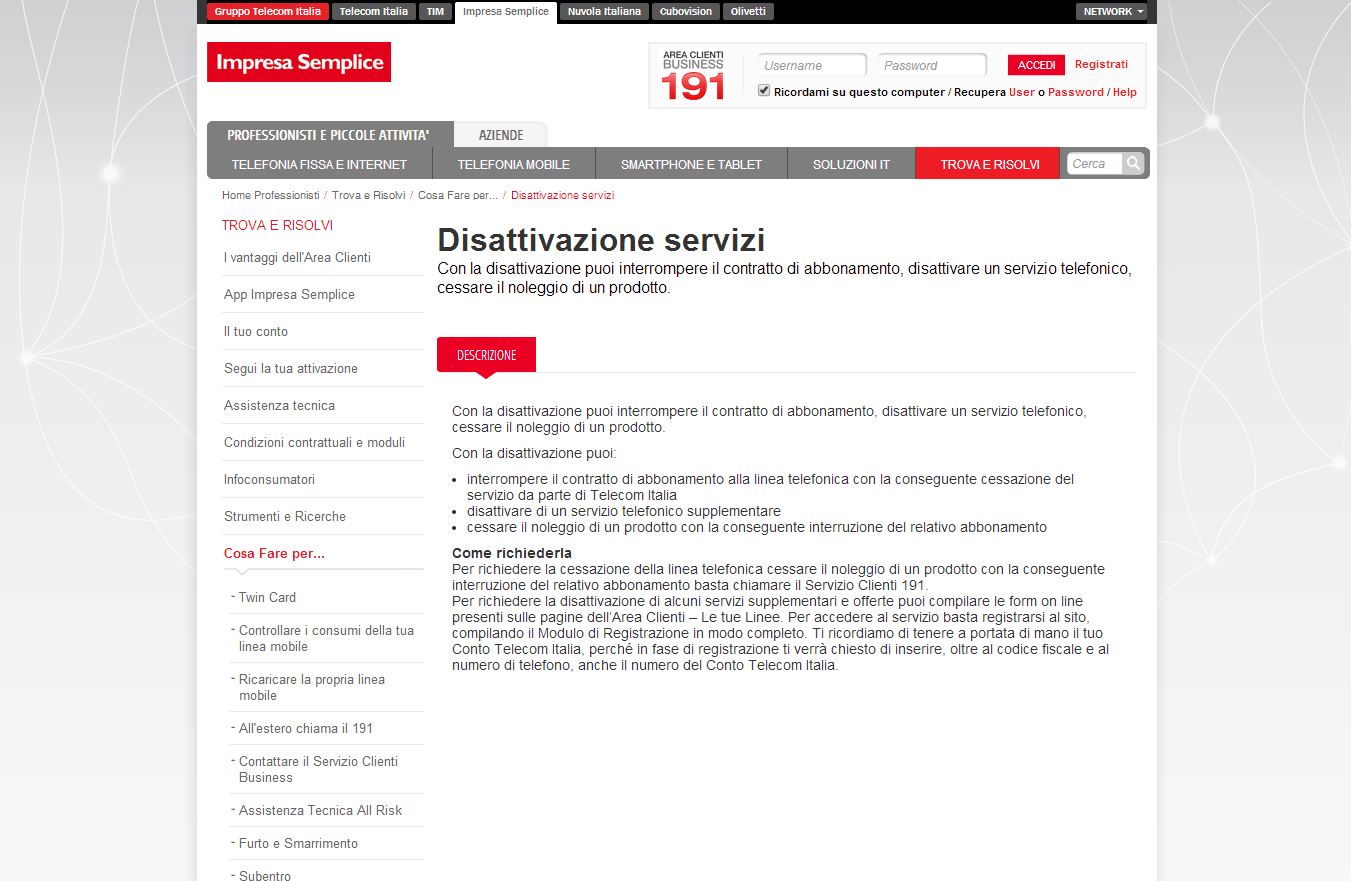This screenshot has height=881, width=1351.
Task: Enable the Ricordami su questo computer checkbox
Action: coord(763,90)
